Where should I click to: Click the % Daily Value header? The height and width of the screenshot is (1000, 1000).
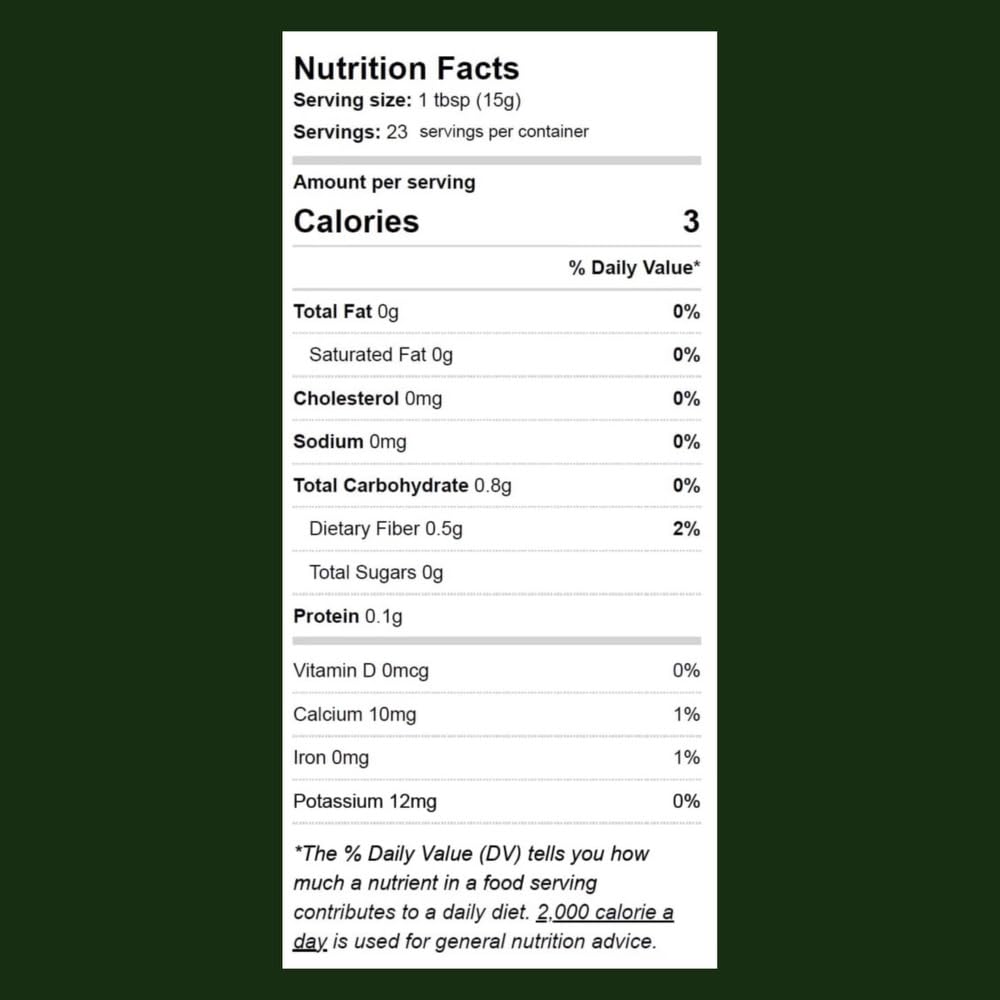635,268
